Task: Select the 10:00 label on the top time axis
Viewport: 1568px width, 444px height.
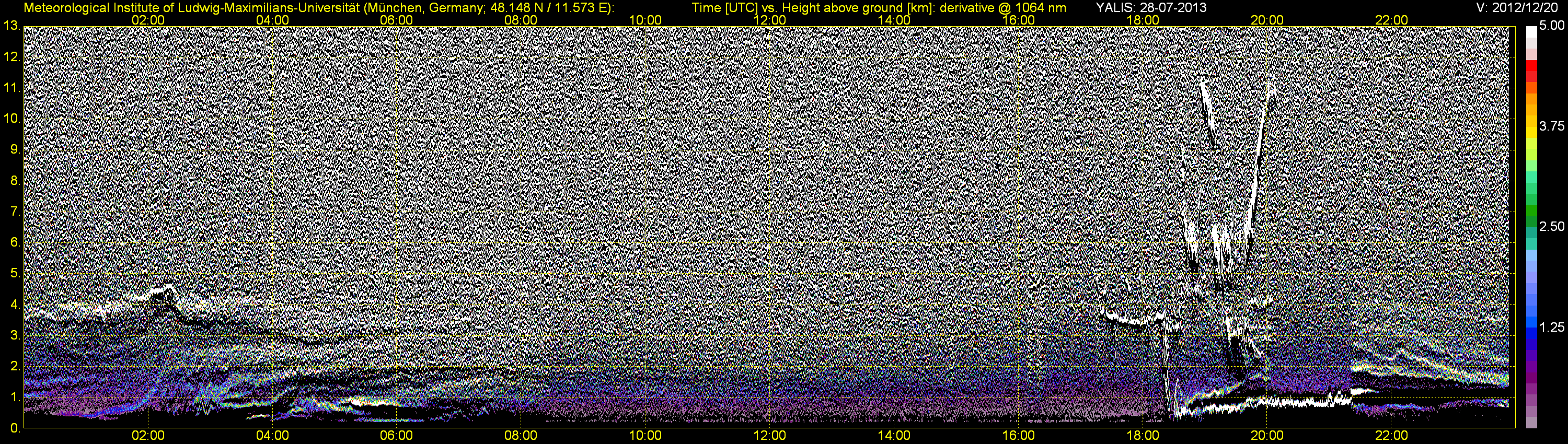Action: coord(646,20)
